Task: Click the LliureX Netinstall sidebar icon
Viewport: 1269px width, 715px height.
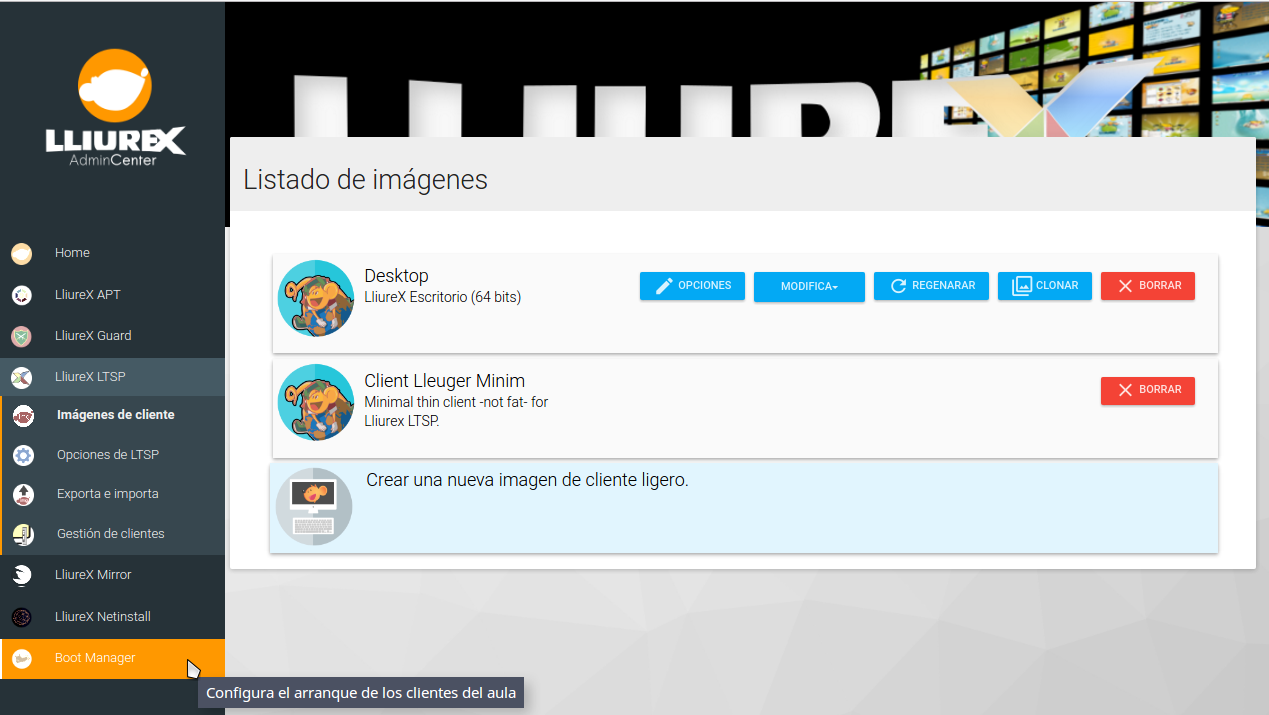Action: (21, 617)
